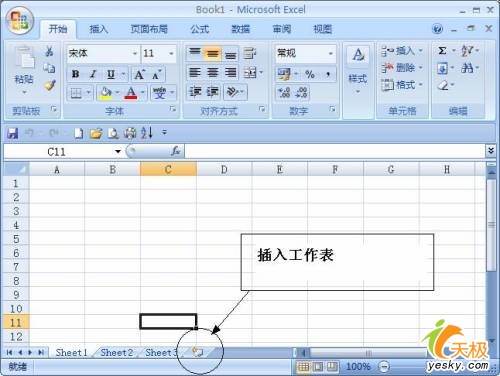Open the font name dropdown 宋体
The height and width of the screenshot is (376, 500).
(135, 53)
